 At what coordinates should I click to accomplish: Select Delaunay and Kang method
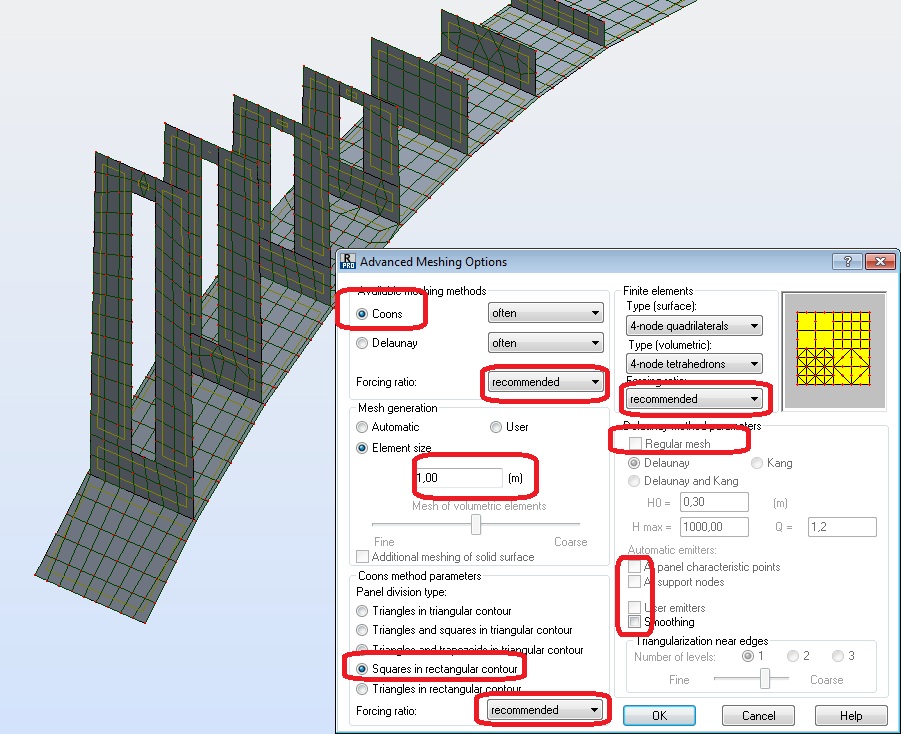pos(634,481)
